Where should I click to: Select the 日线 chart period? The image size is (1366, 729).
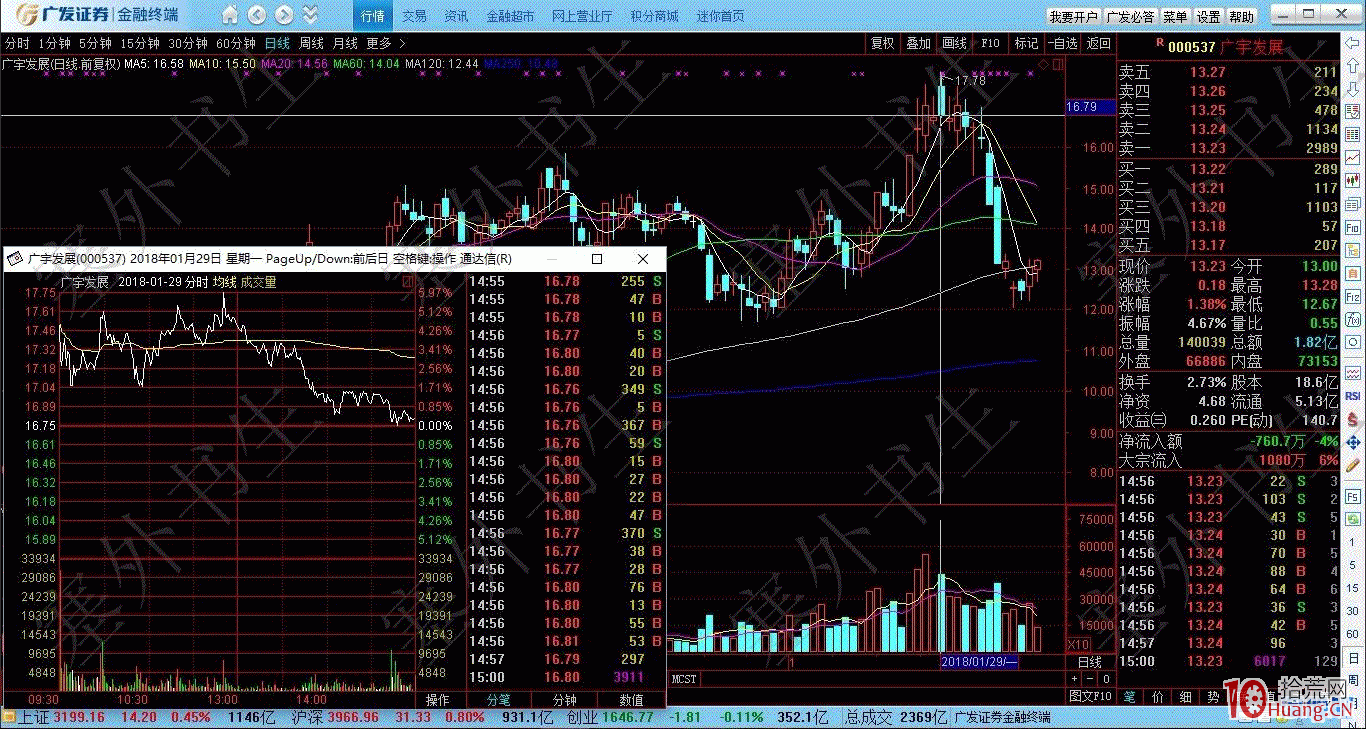(x=277, y=44)
